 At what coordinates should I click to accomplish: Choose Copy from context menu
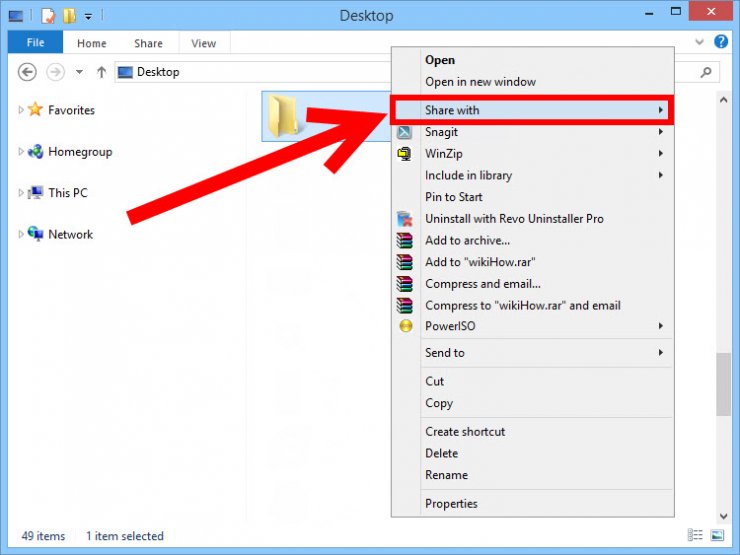[x=532, y=403]
